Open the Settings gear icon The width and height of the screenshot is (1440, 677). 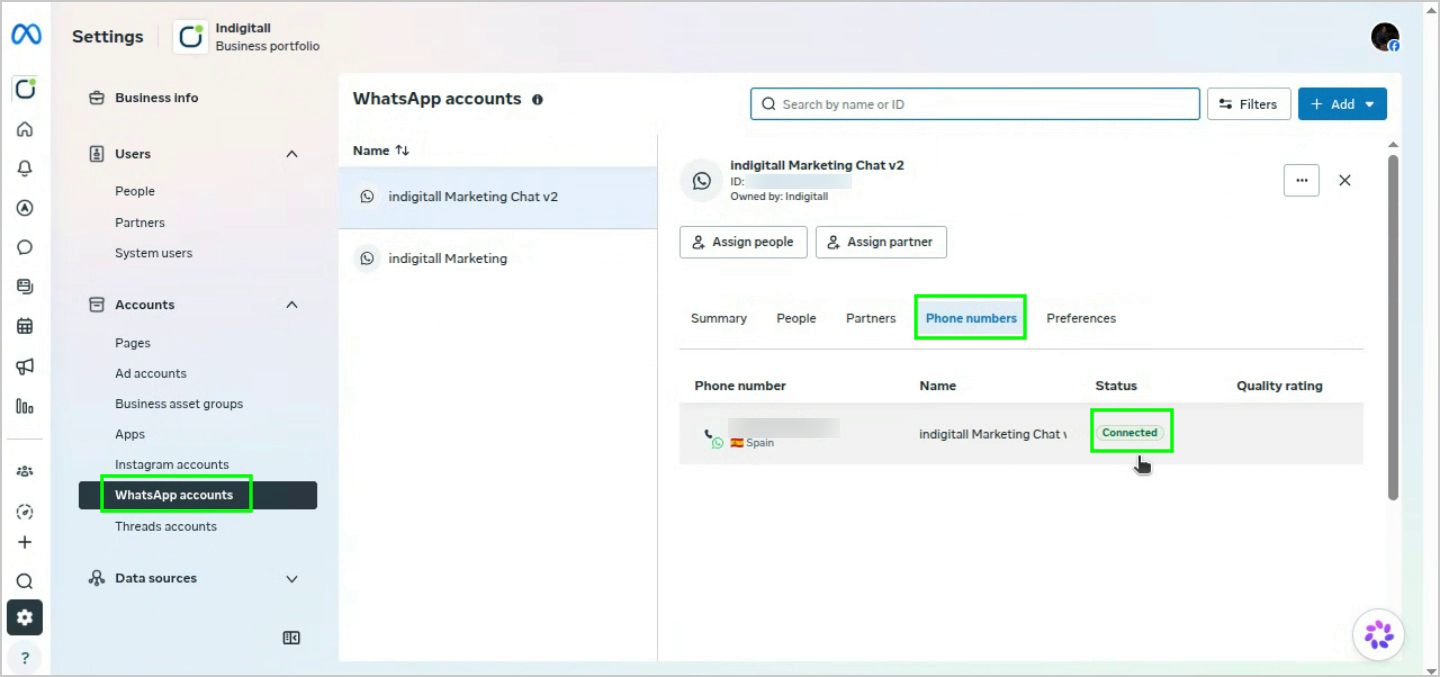[x=25, y=618]
